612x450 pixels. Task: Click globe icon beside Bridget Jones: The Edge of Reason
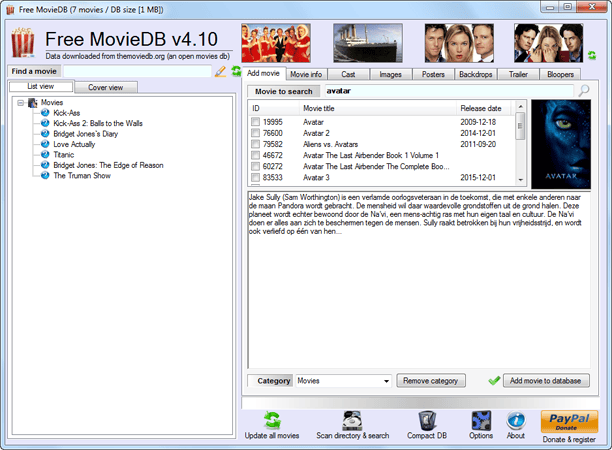[x=45, y=165]
